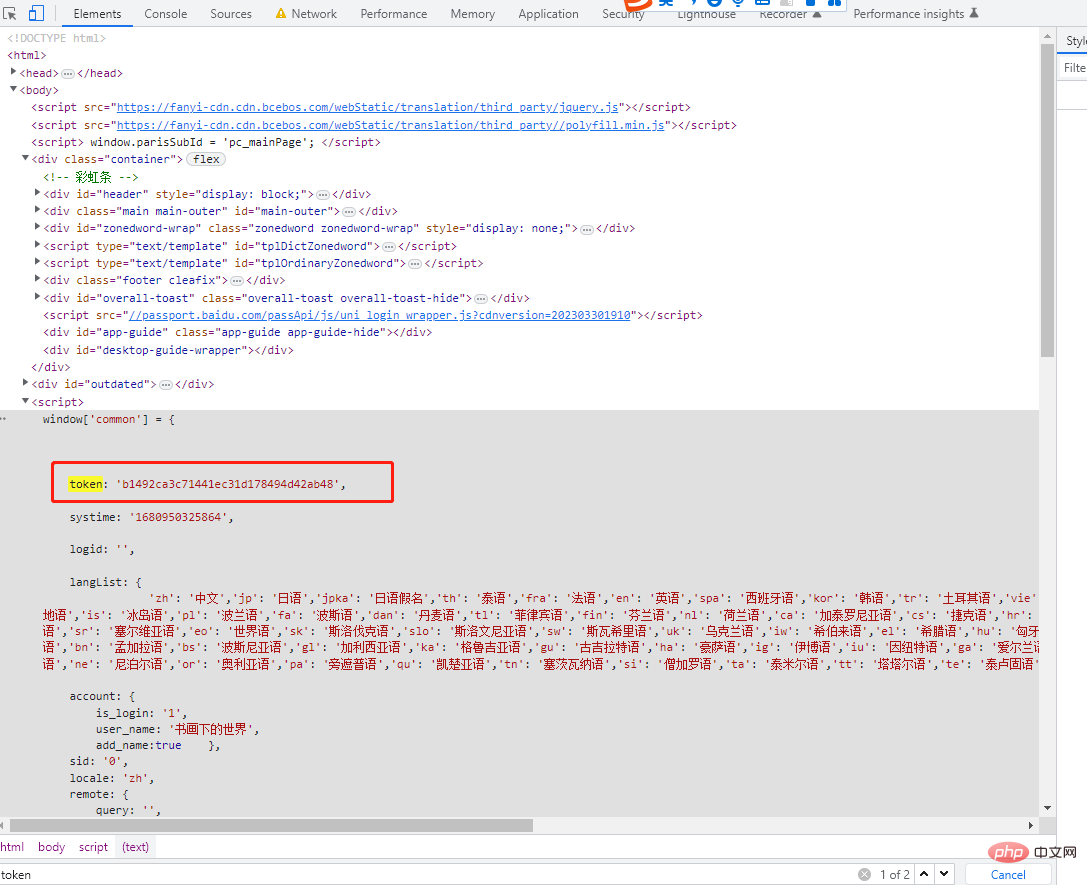The image size is (1087, 885).
Task: Select the script breadcrumb
Action: coord(94,847)
